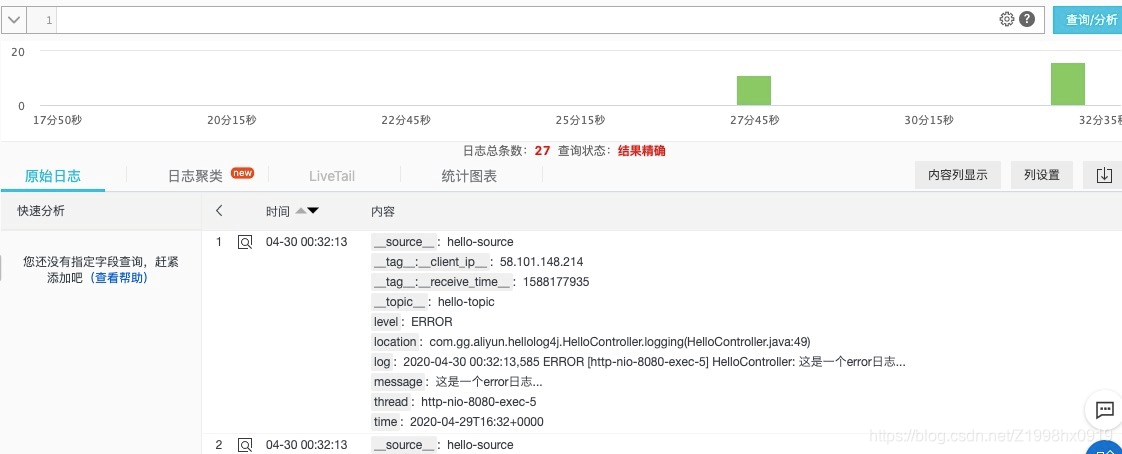This screenshot has width=1122, height=454.
Task: Click the 快速分析 panel header
Action: coord(41,211)
